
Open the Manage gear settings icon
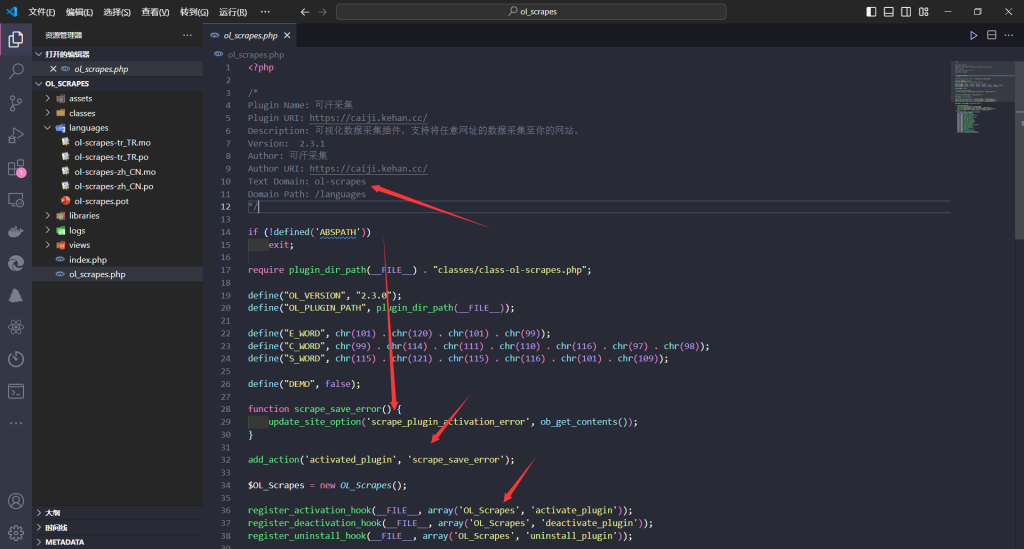tap(16, 532)
